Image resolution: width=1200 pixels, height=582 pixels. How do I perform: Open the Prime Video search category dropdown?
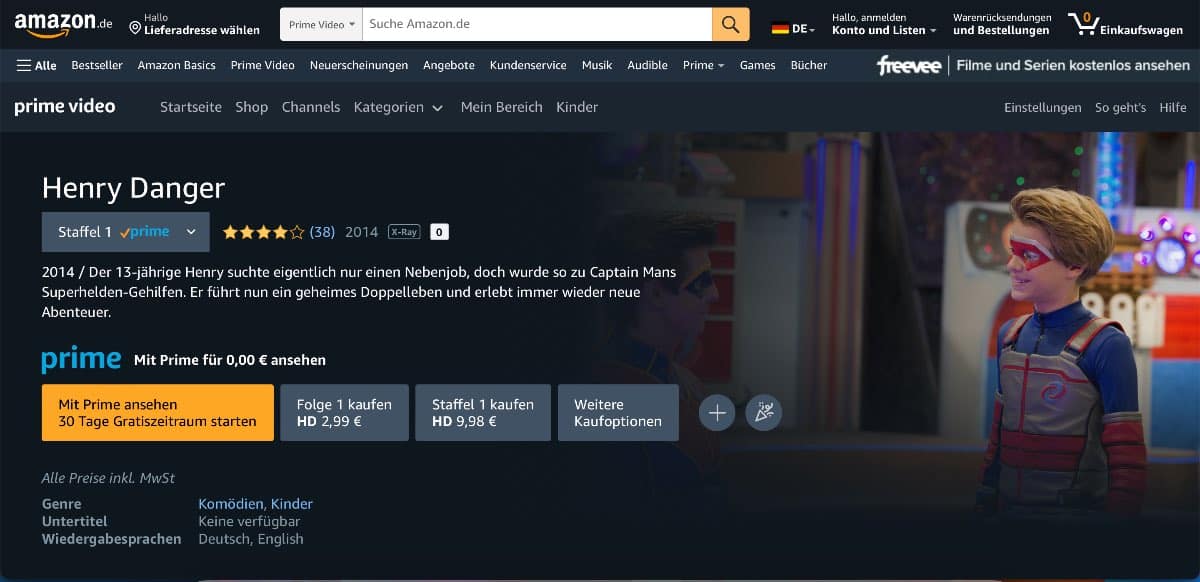322,24
